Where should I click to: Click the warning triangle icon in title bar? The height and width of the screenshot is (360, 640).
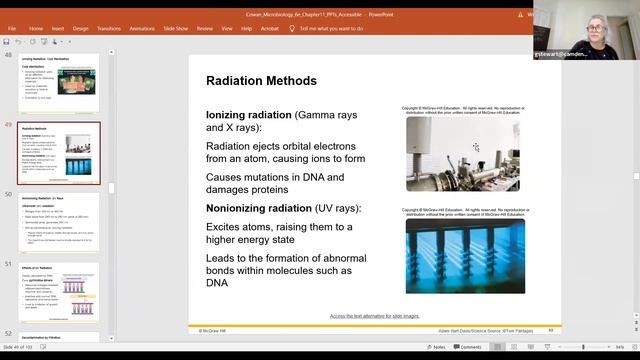click(520, 15)
